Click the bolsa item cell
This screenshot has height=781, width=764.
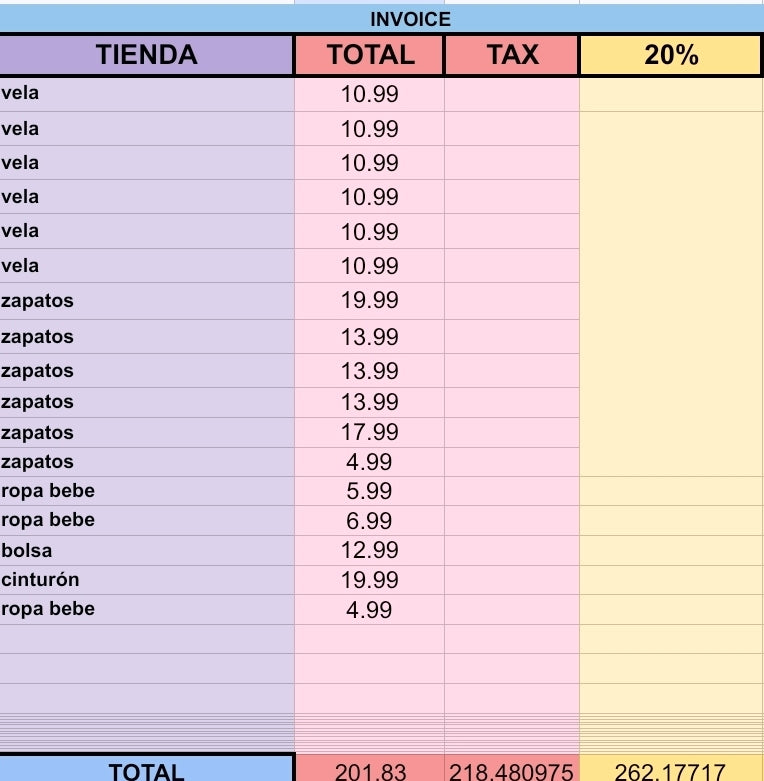pos(147,550)
